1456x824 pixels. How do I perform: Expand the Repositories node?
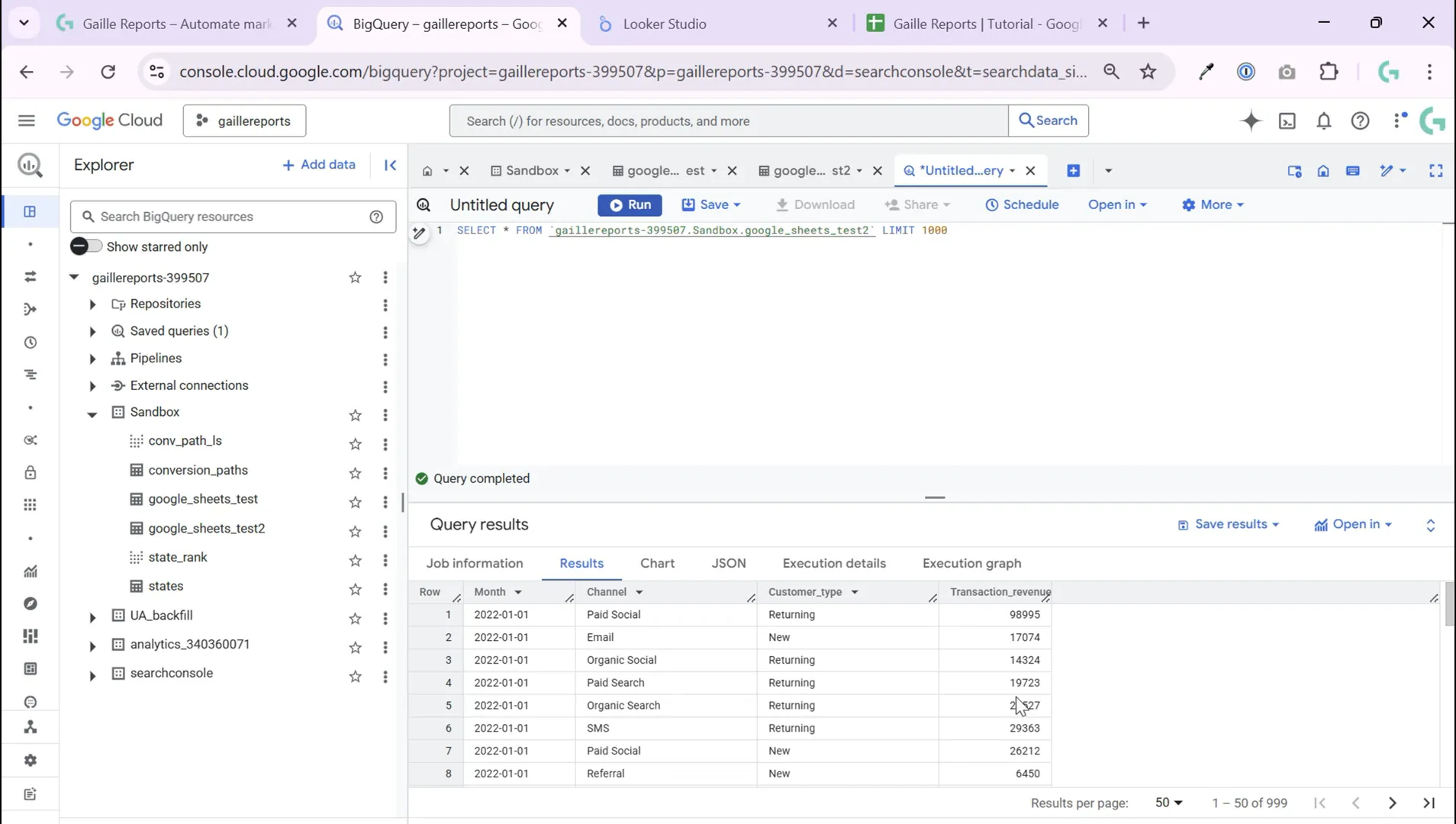click(92, 304)
